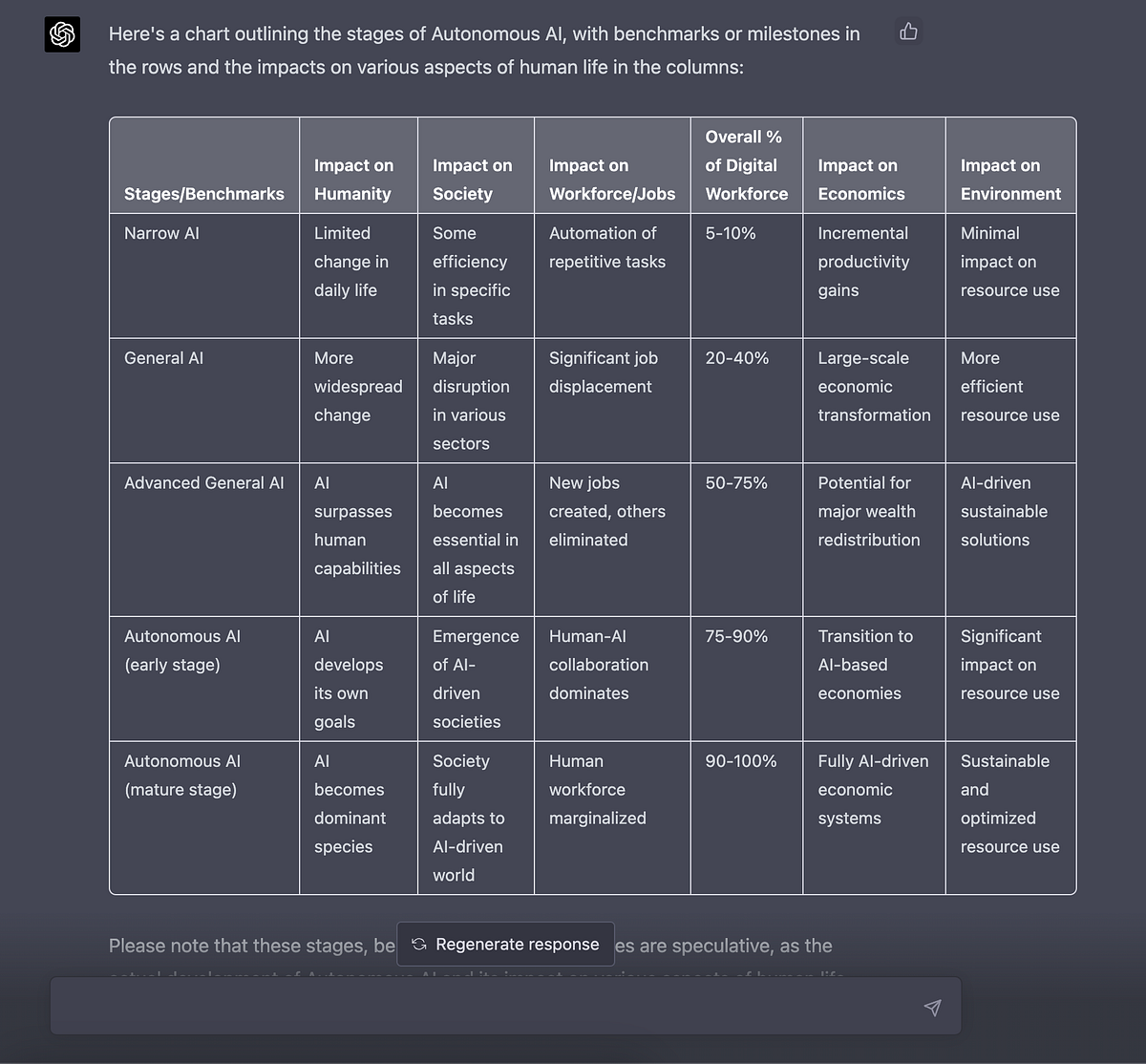Focus the message input box
This screenshot has height=1064, width=1146.
click(505, 1006)
